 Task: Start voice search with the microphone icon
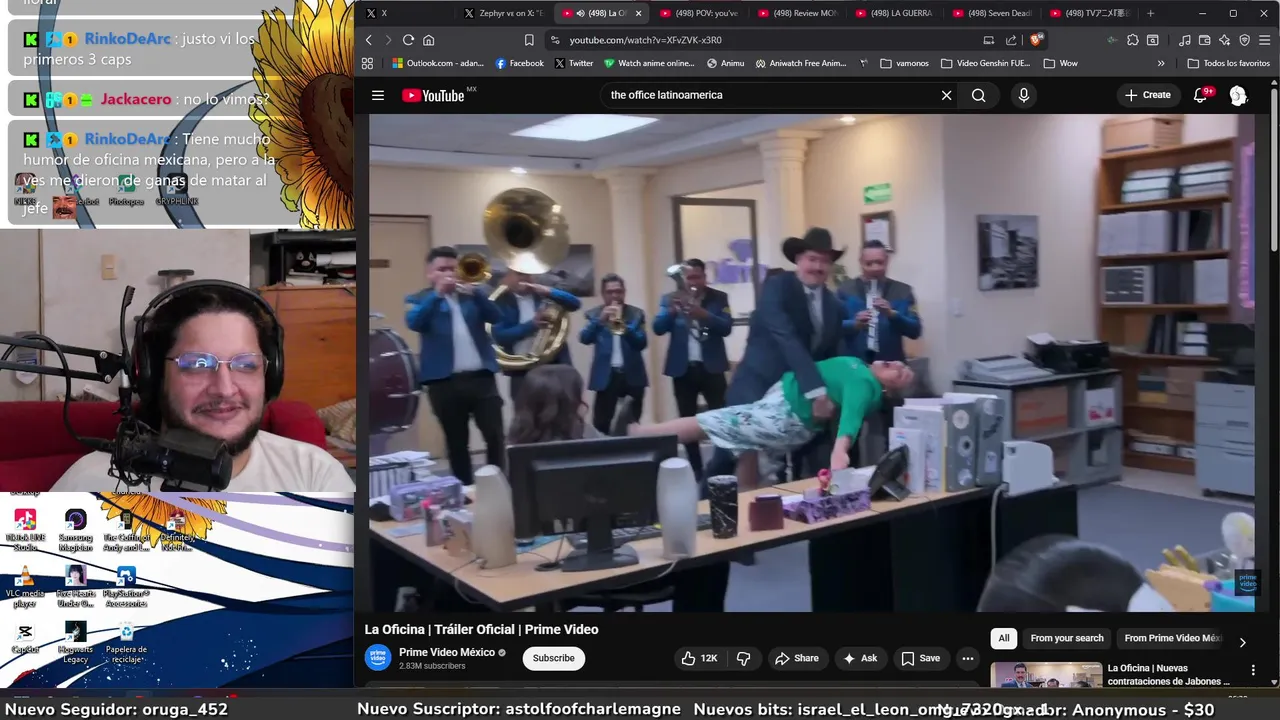1023,95
